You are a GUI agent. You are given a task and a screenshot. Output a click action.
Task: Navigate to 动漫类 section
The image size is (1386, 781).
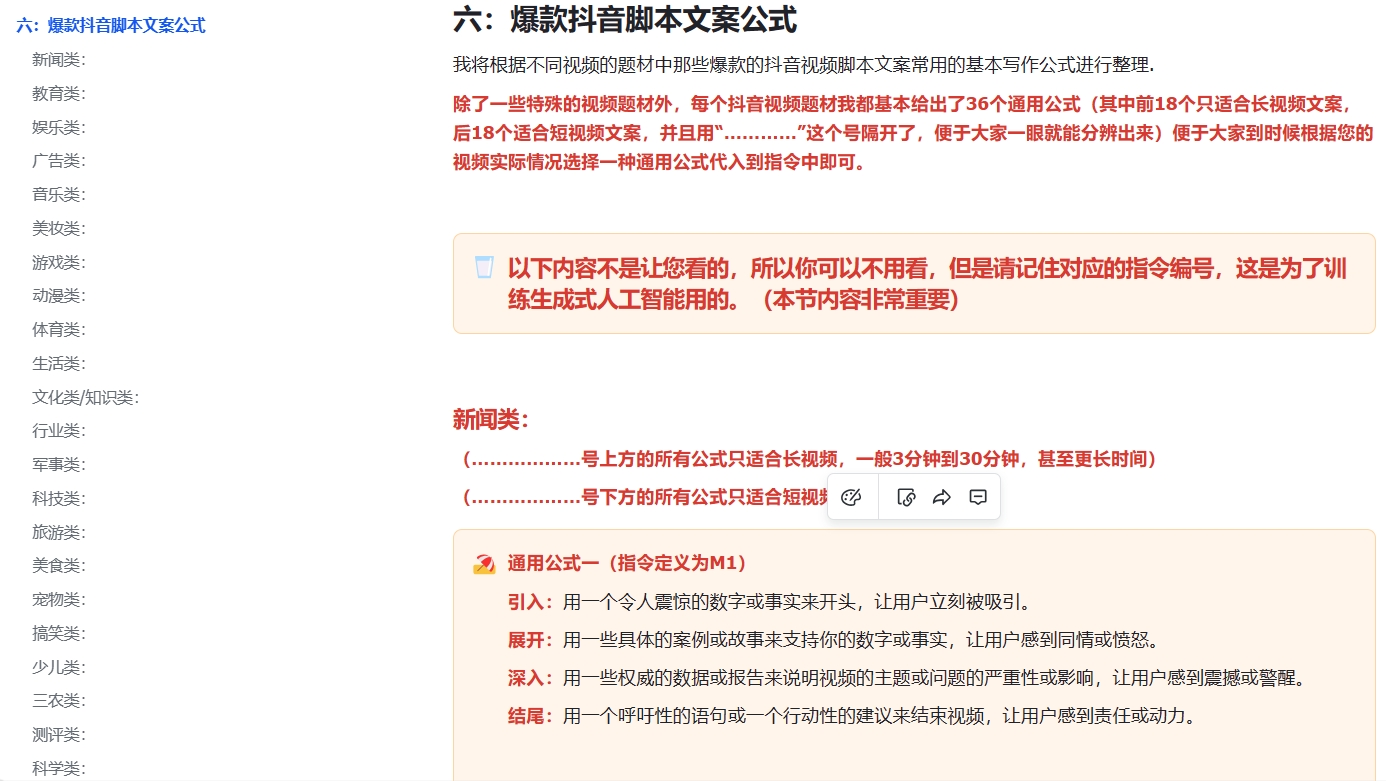point(59,296)
